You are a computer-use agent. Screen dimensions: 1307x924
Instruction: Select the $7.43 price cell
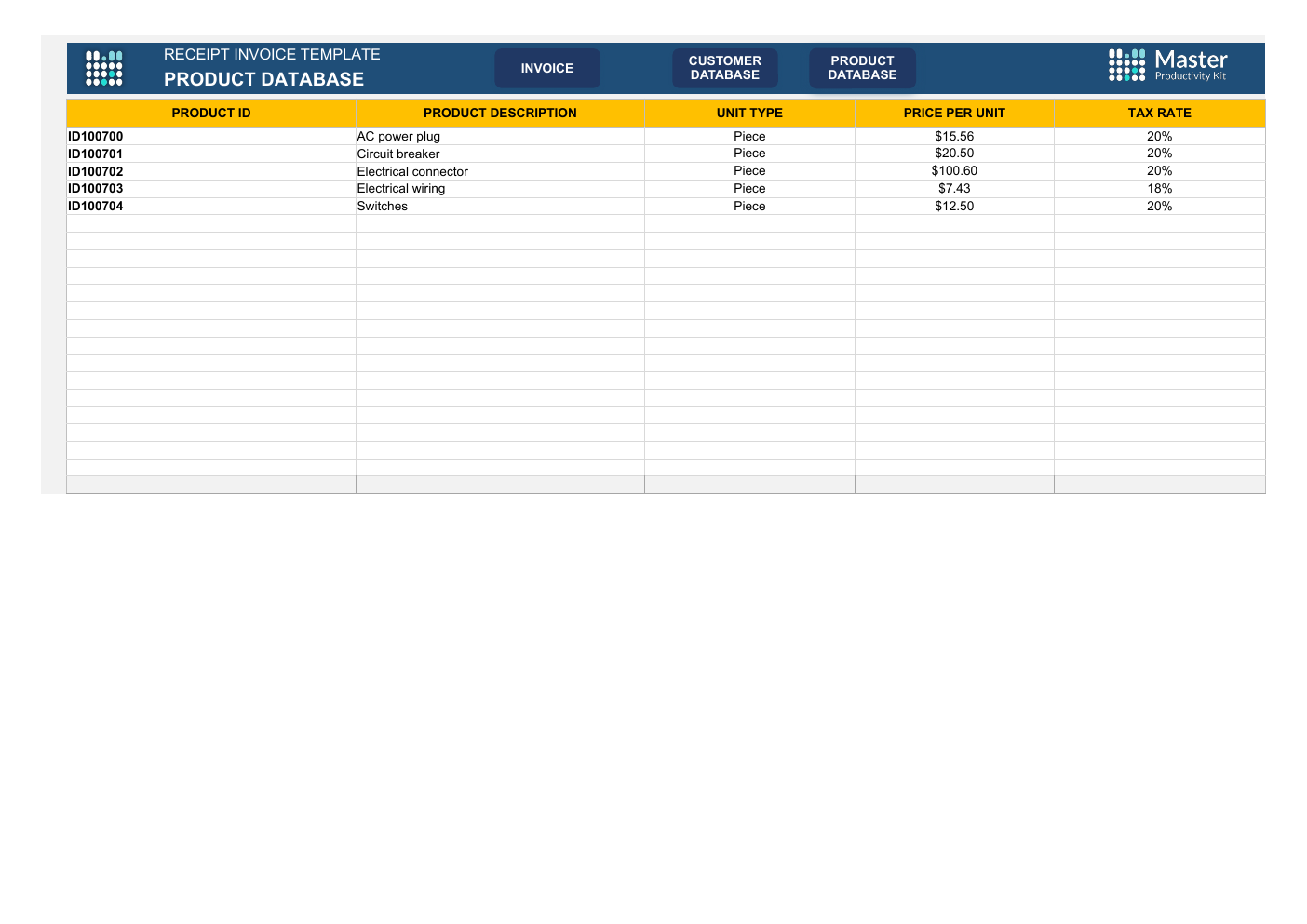pos(954,189)
